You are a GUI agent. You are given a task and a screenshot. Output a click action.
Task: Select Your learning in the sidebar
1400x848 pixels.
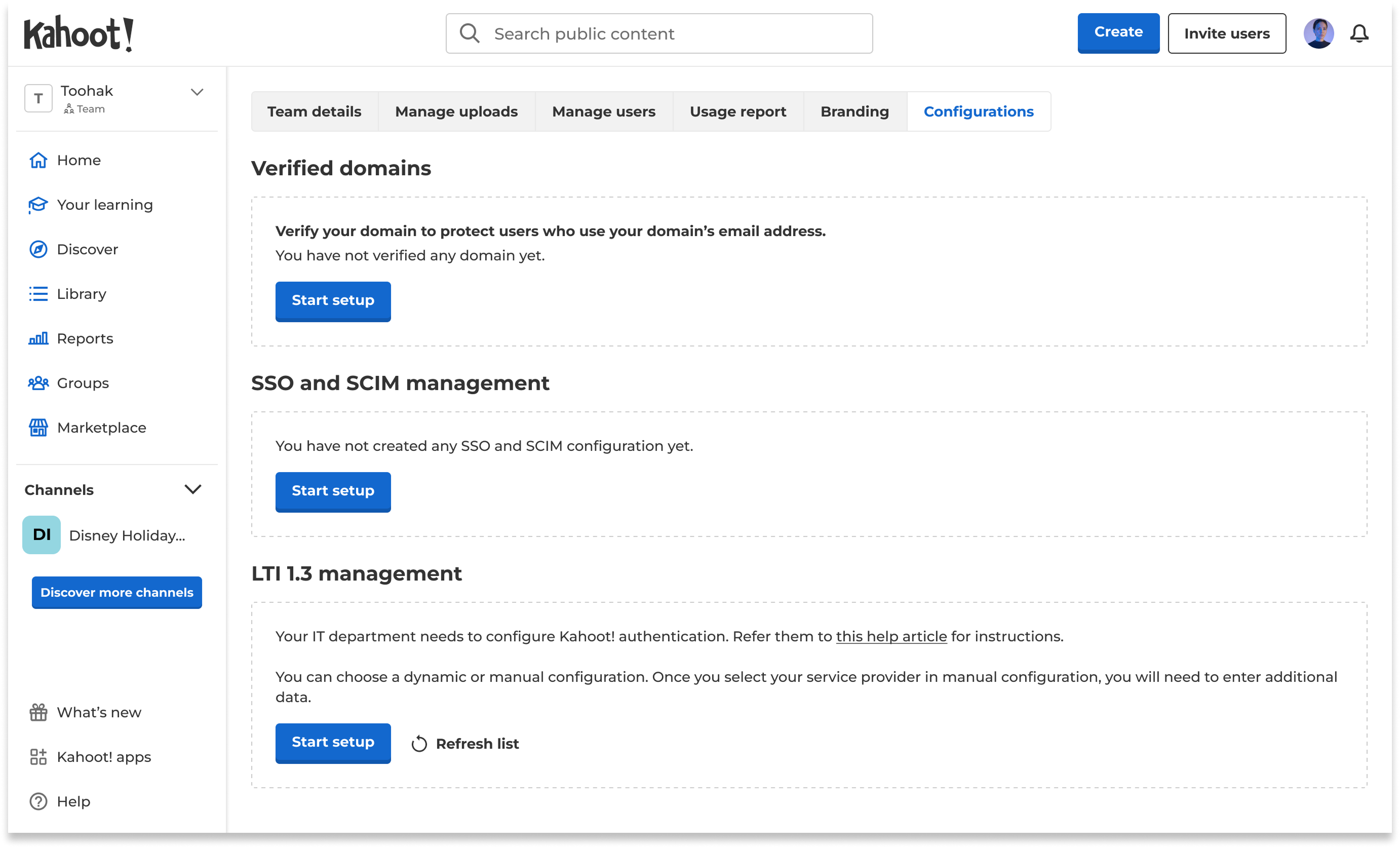[x=104, y=204]
